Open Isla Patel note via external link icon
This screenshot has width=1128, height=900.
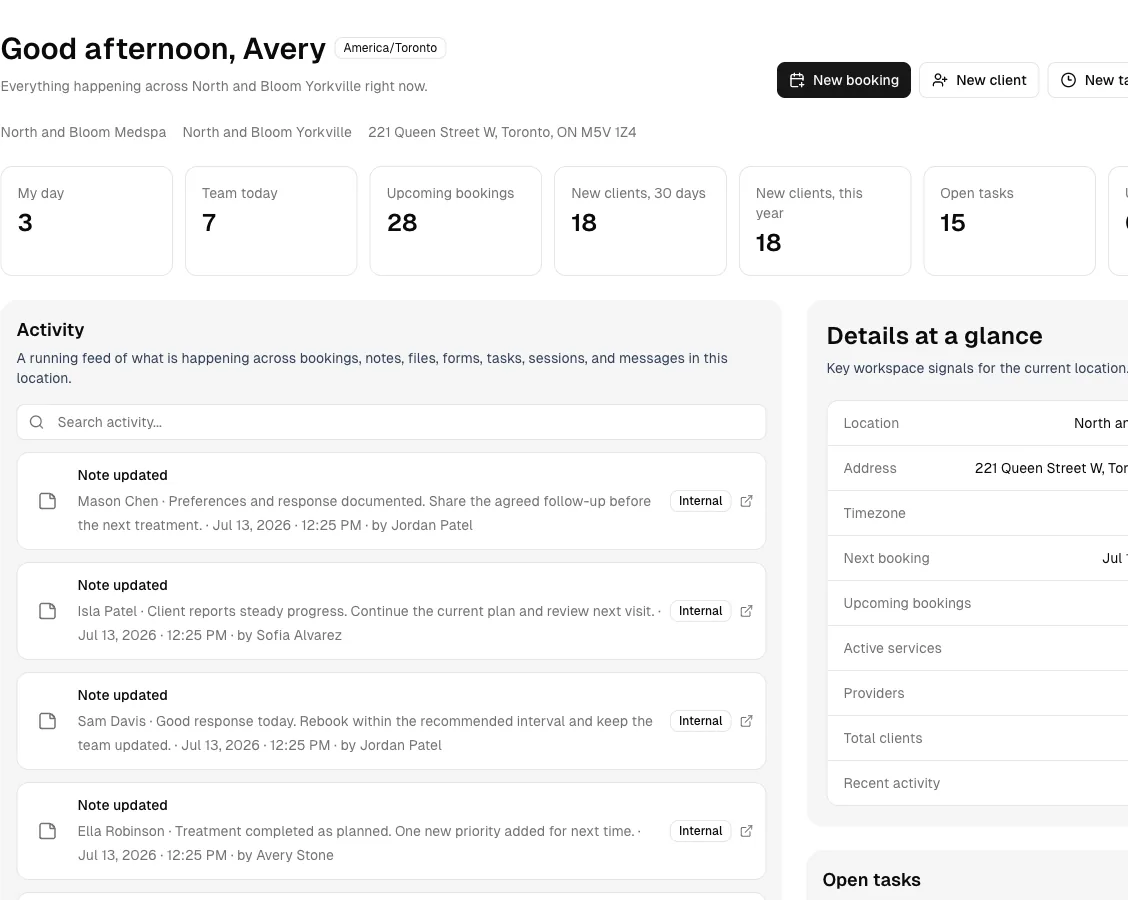[746, 612]
